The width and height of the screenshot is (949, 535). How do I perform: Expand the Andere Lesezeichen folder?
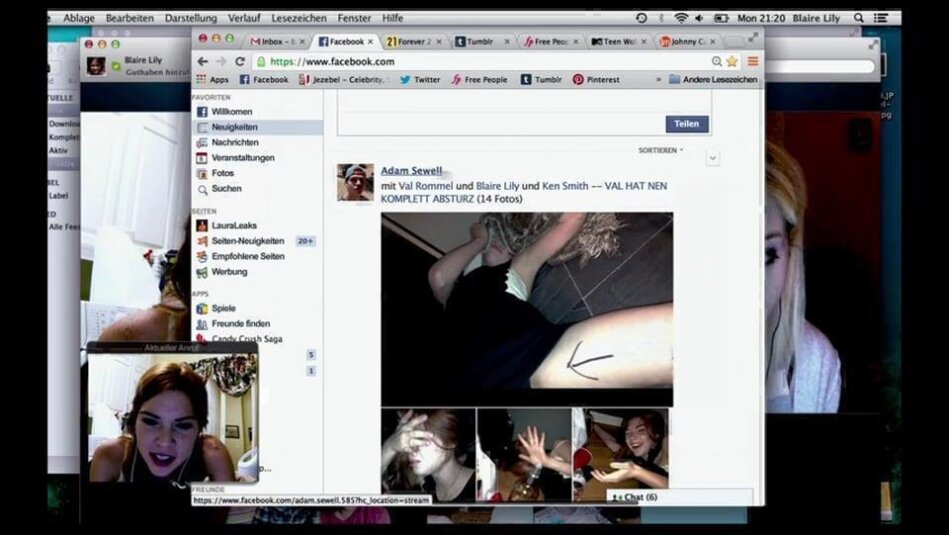[x=713, y=80]
